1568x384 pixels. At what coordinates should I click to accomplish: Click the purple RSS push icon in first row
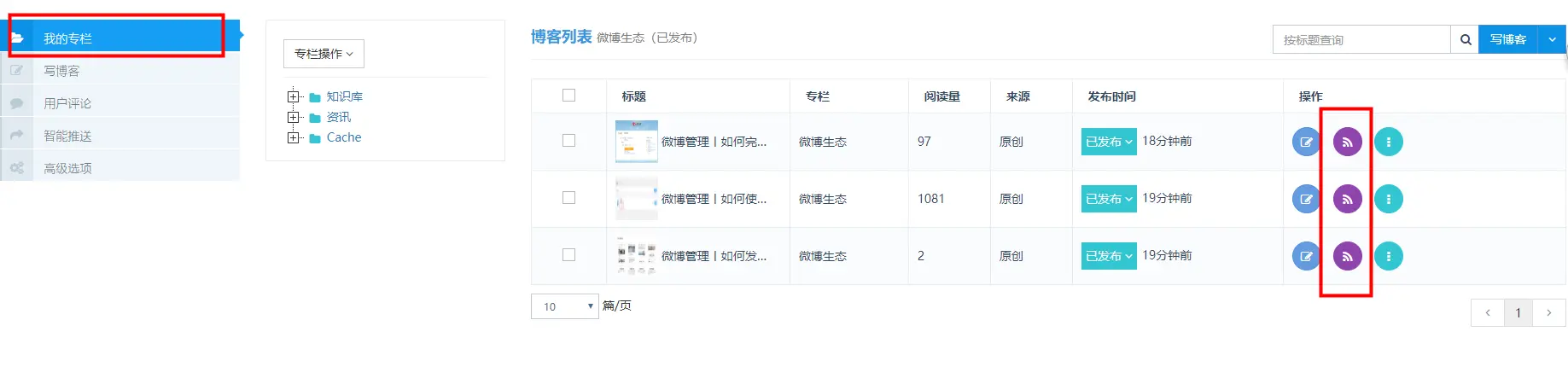(x=1347, y=142)
